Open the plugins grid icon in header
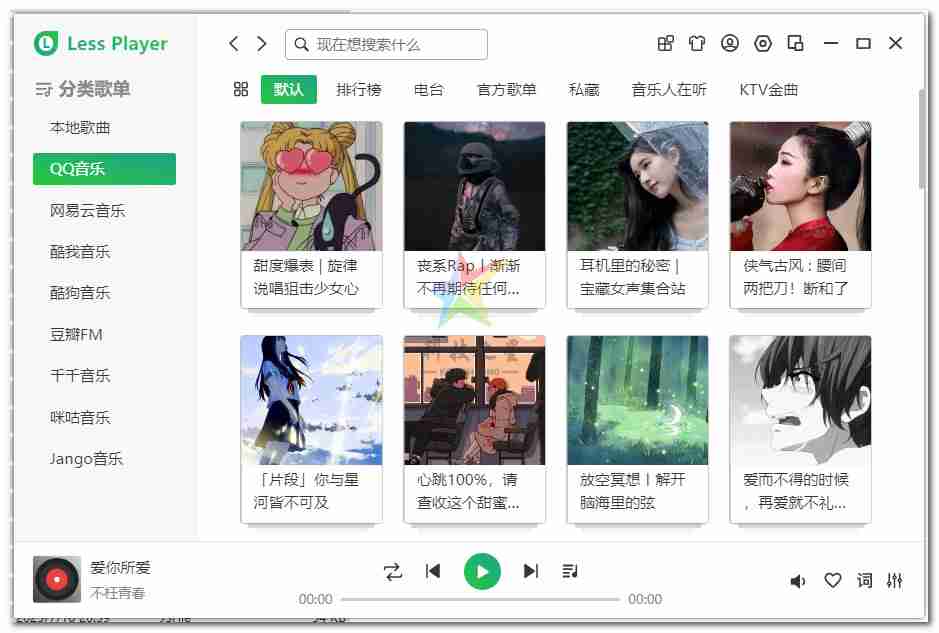Screen dimensions: 939x633 pyautogui.click(x=665, y=43)
